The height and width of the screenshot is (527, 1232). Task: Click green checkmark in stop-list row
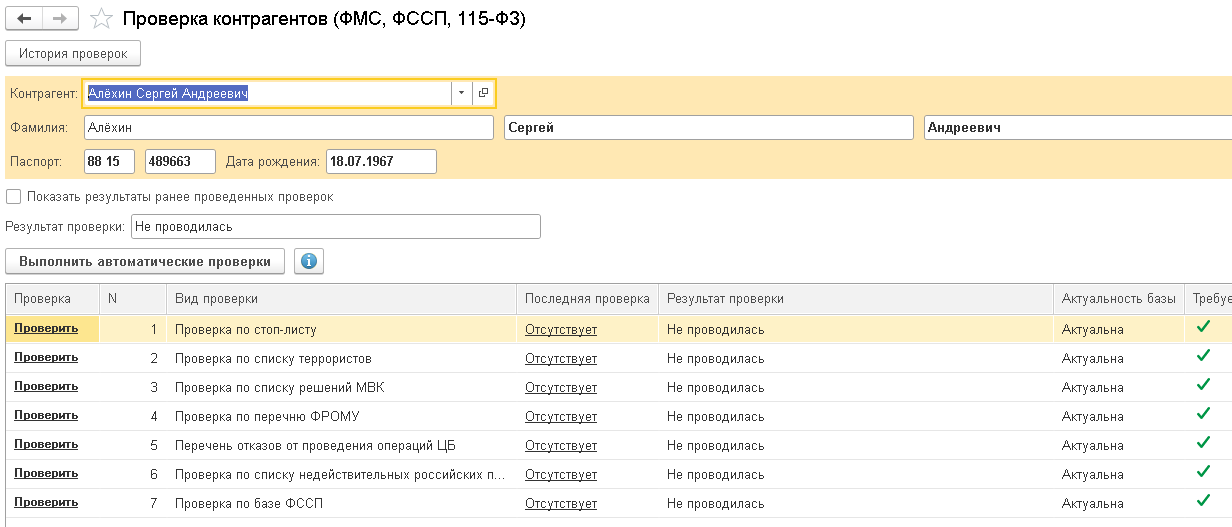(x=1203, y=327)
